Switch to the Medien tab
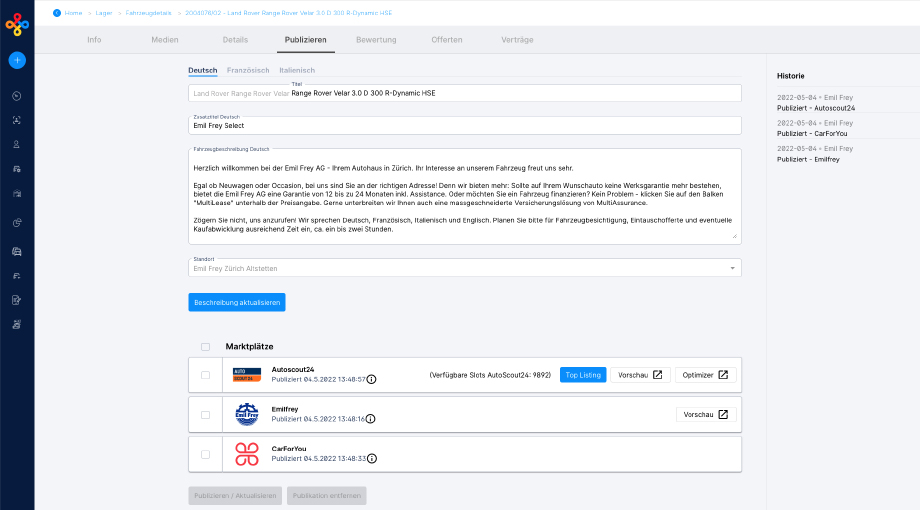Image resolution: width=920 pixels, height=510 pixels. pyautogui.click(x=165, y=40)
